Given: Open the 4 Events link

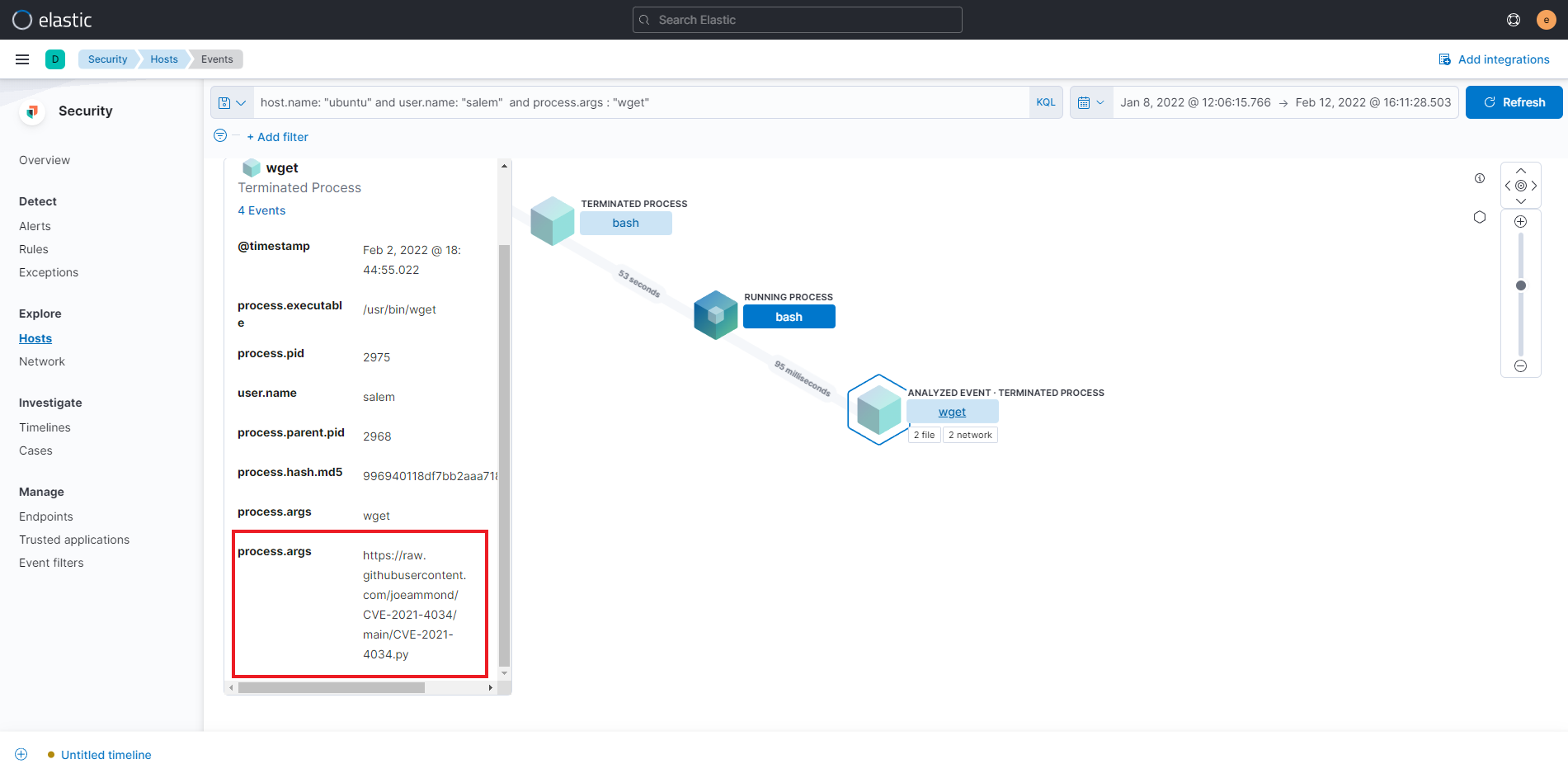Looking at the screenshot, I should click(x=261, y=210).
